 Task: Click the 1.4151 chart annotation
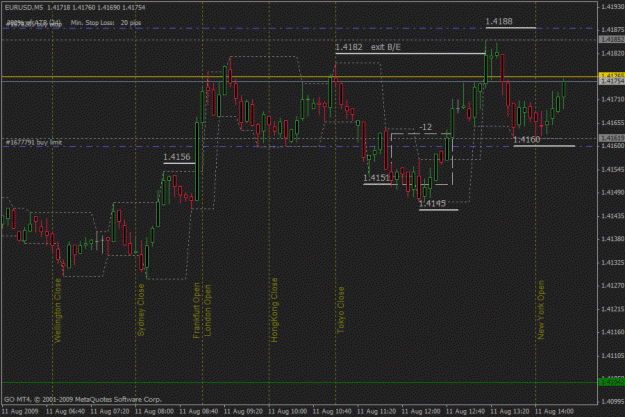click(376, 178)
